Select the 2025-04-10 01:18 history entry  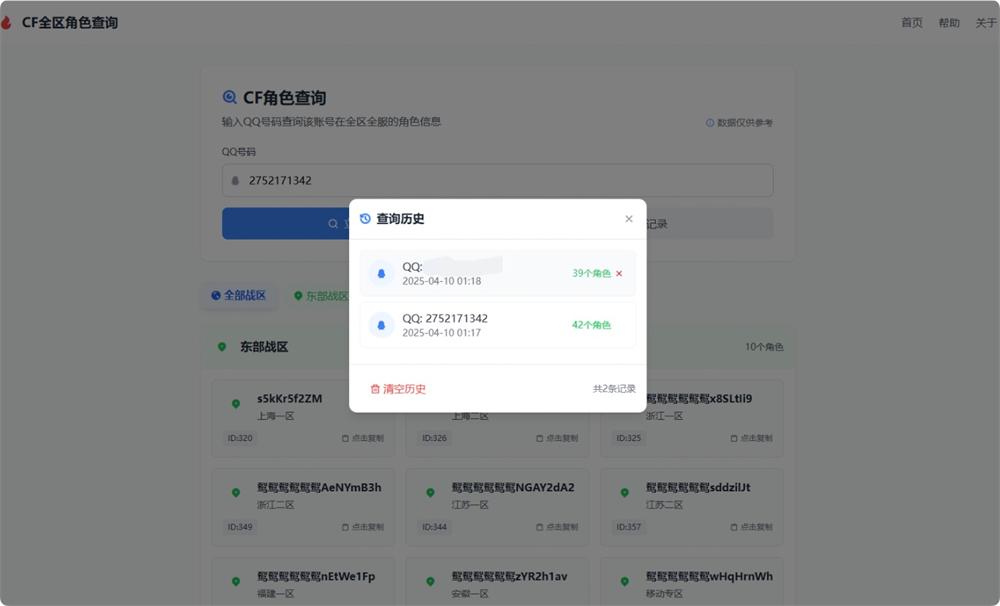tap(497, 273)
